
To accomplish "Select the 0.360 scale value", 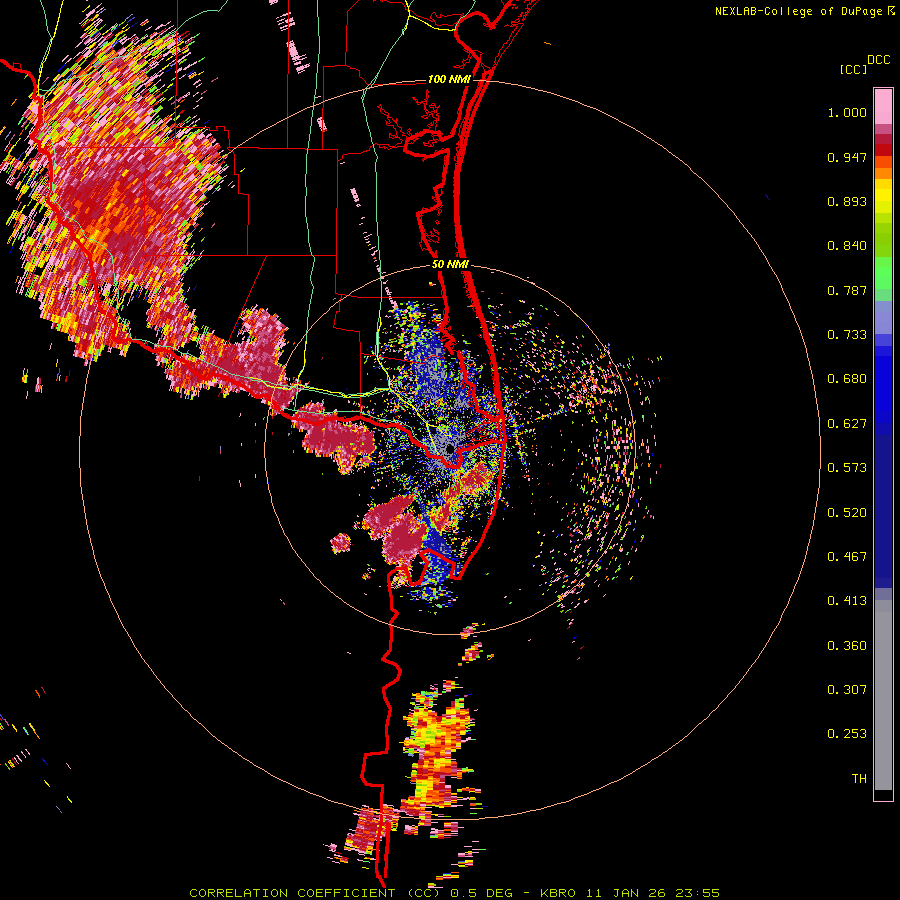I will [847, 646].
